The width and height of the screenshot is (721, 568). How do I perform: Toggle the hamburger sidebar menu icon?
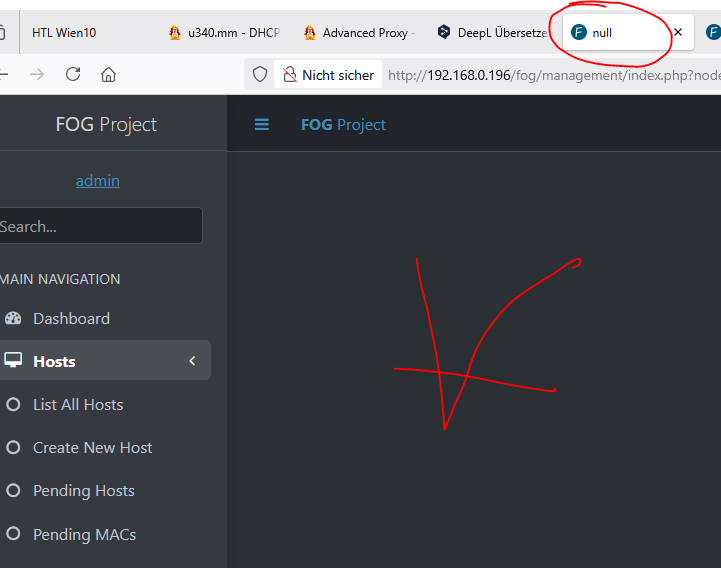(x=262, y=124)
